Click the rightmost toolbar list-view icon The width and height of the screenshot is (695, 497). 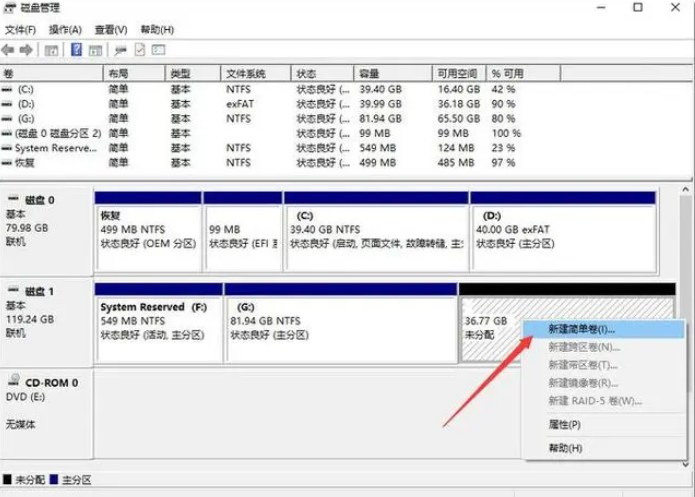158,50
